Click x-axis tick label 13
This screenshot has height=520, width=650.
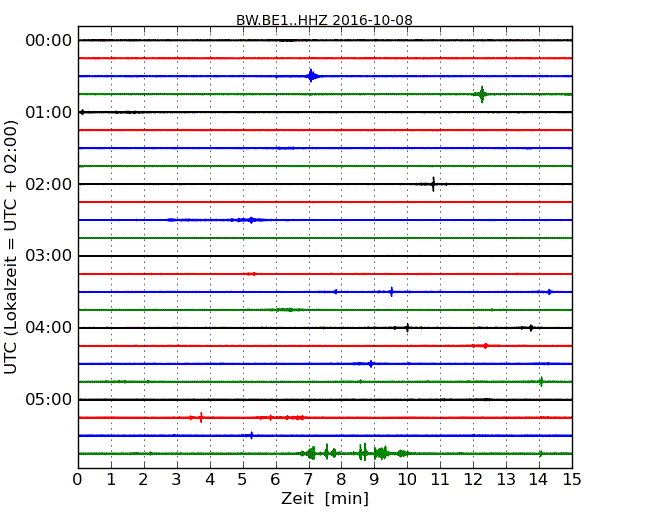click(x=506, y=479)
